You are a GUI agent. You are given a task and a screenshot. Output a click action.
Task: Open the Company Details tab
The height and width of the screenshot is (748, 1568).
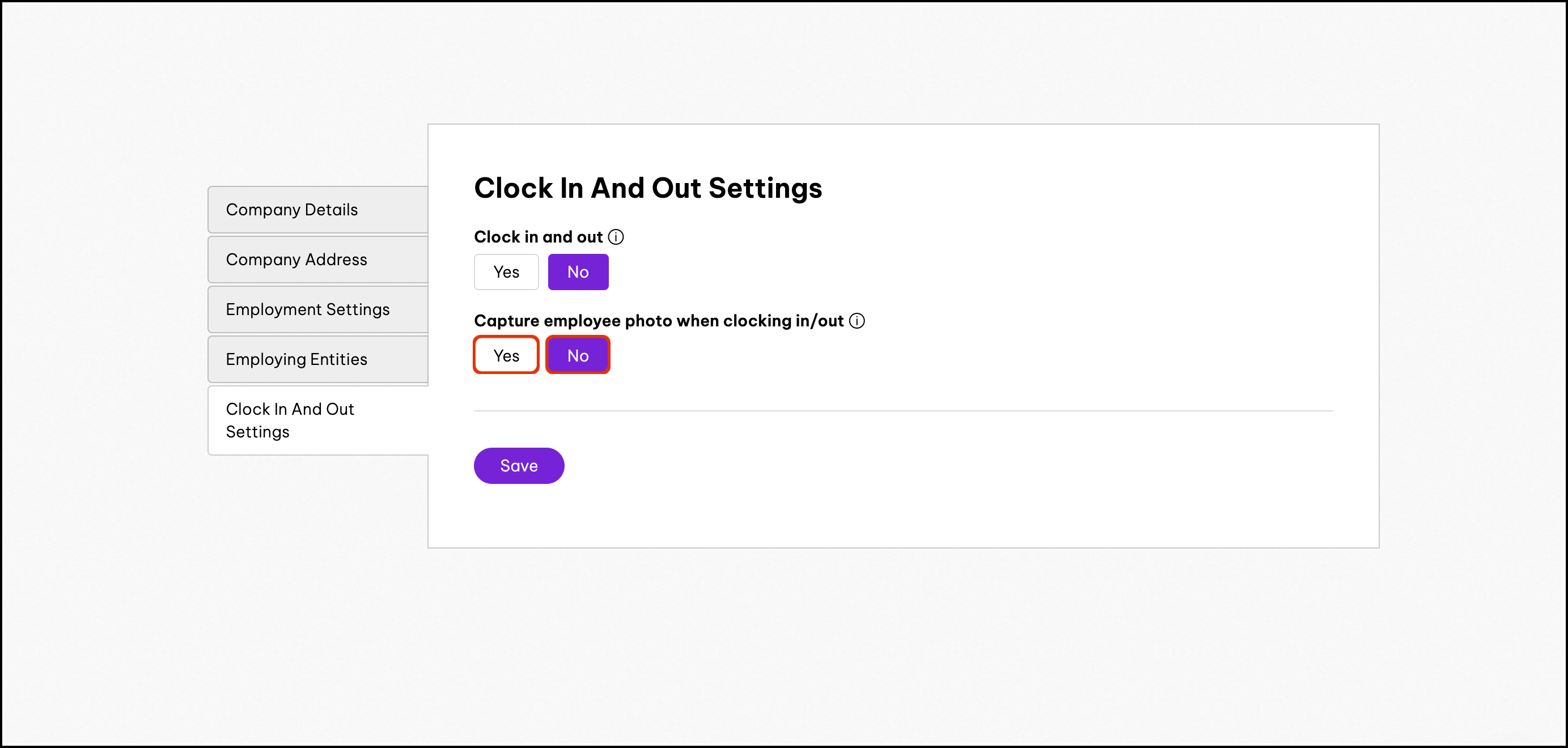318,209
